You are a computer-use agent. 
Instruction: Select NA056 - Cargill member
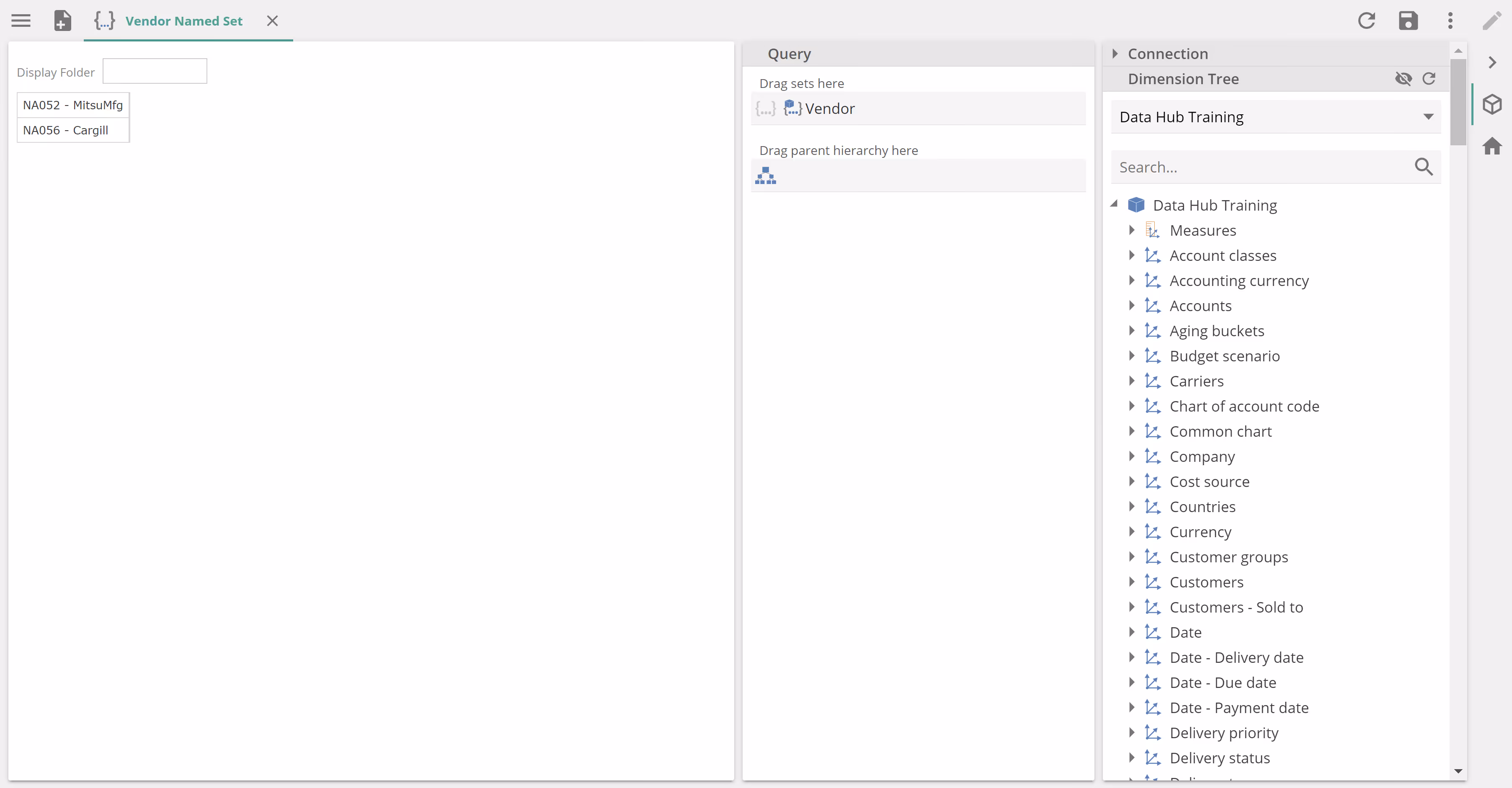pyautogui.click(x=66, y=130)
